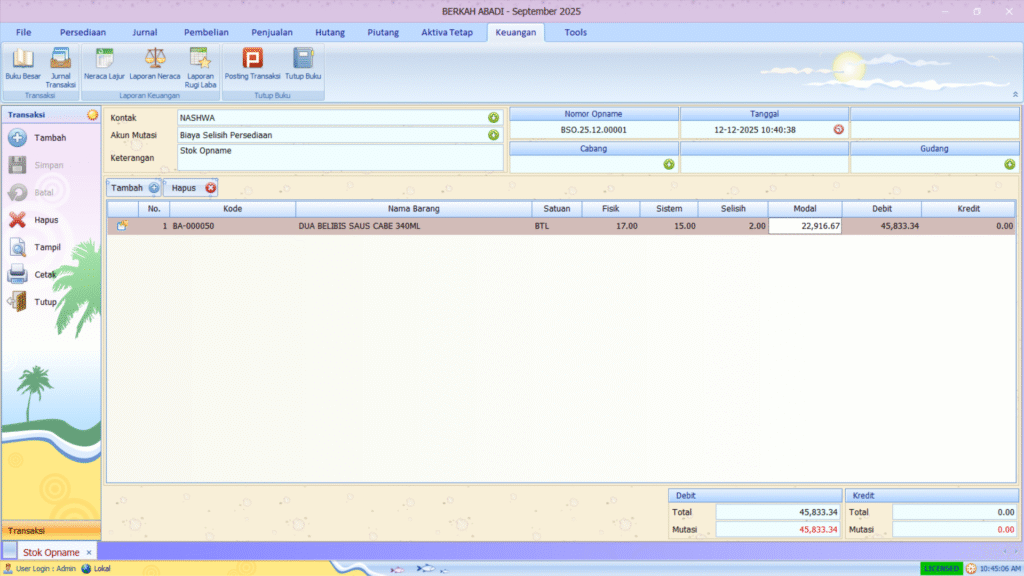Switch to the Persediaan ribbon tab
Viewport: 1024px width, 576px height.
82,32
